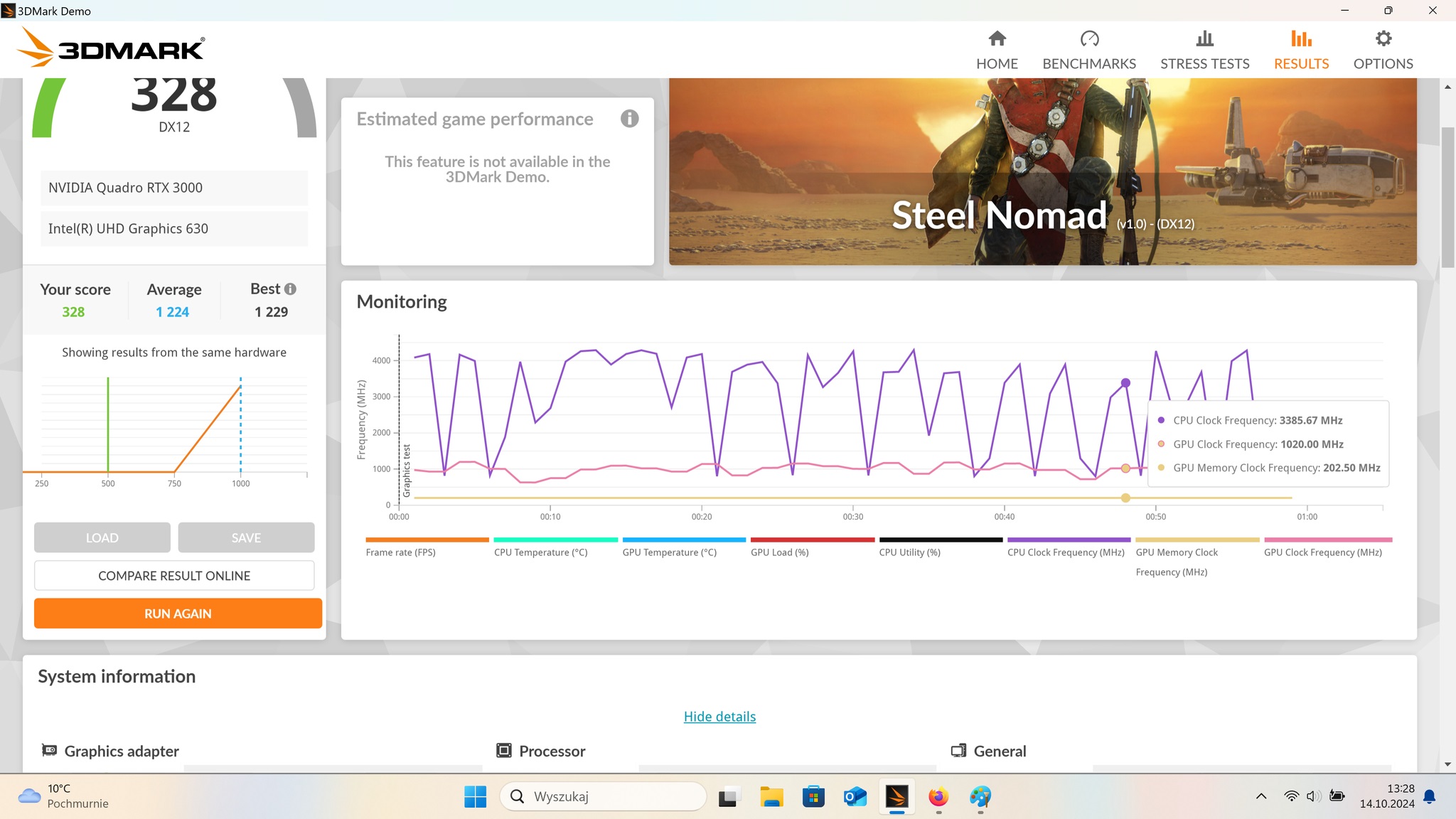1456x819 pixels.
Task: Click the scrollbar down arrow
Action: pos(1447,764)
